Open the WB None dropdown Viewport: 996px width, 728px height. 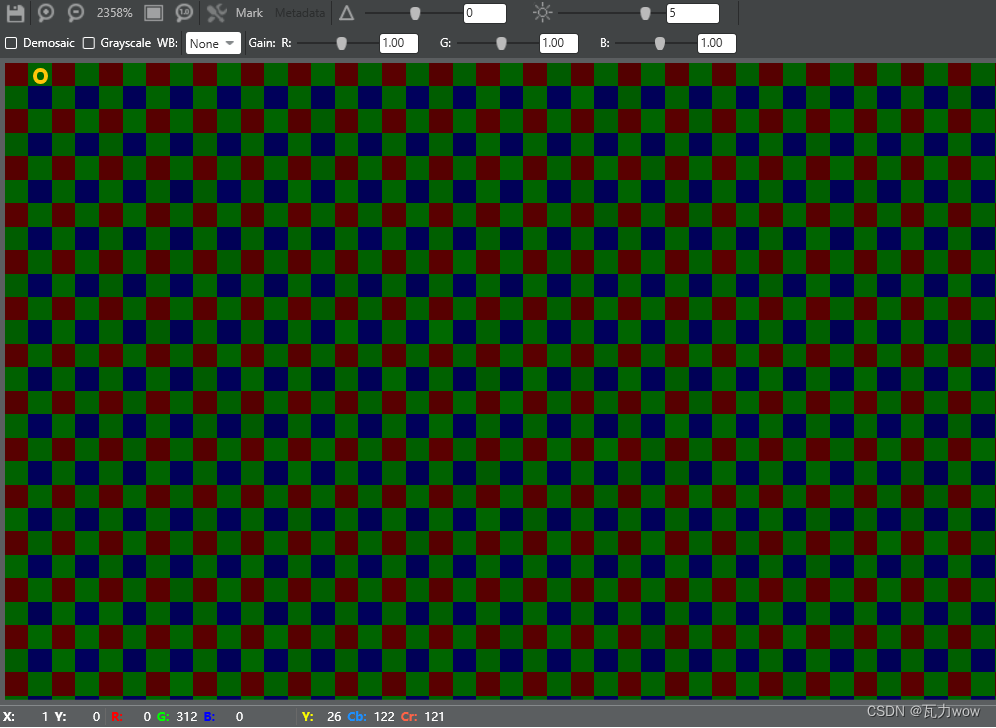click(213, 43)
